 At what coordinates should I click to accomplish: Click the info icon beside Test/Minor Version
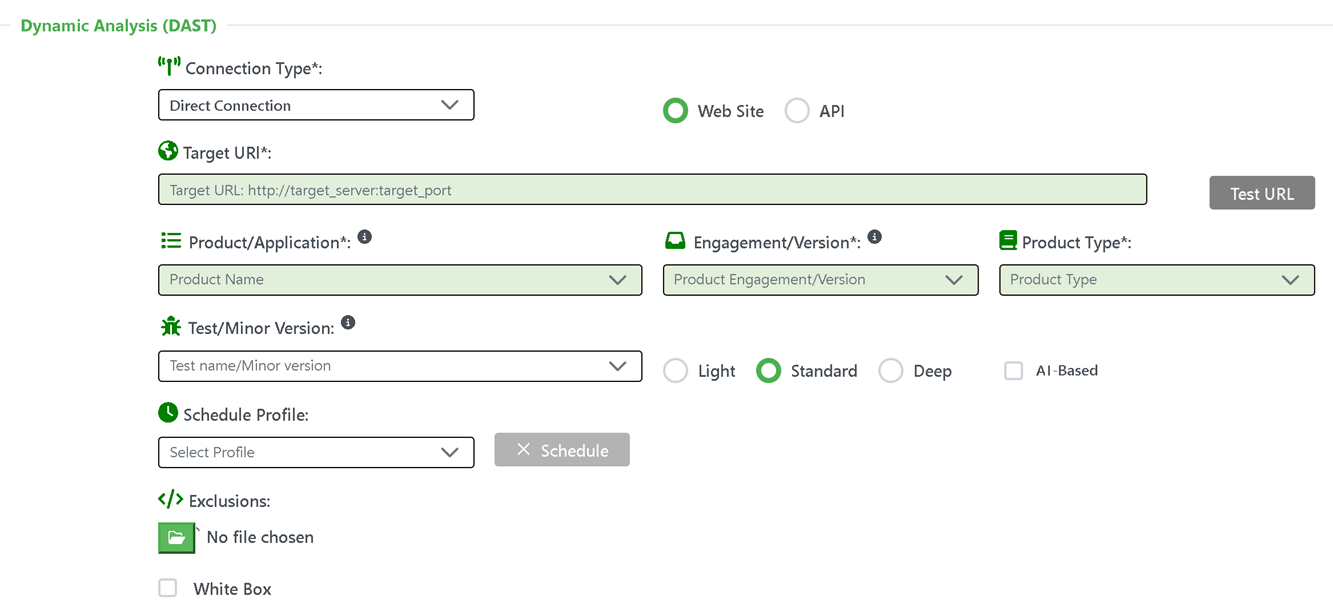pos(347,323)
